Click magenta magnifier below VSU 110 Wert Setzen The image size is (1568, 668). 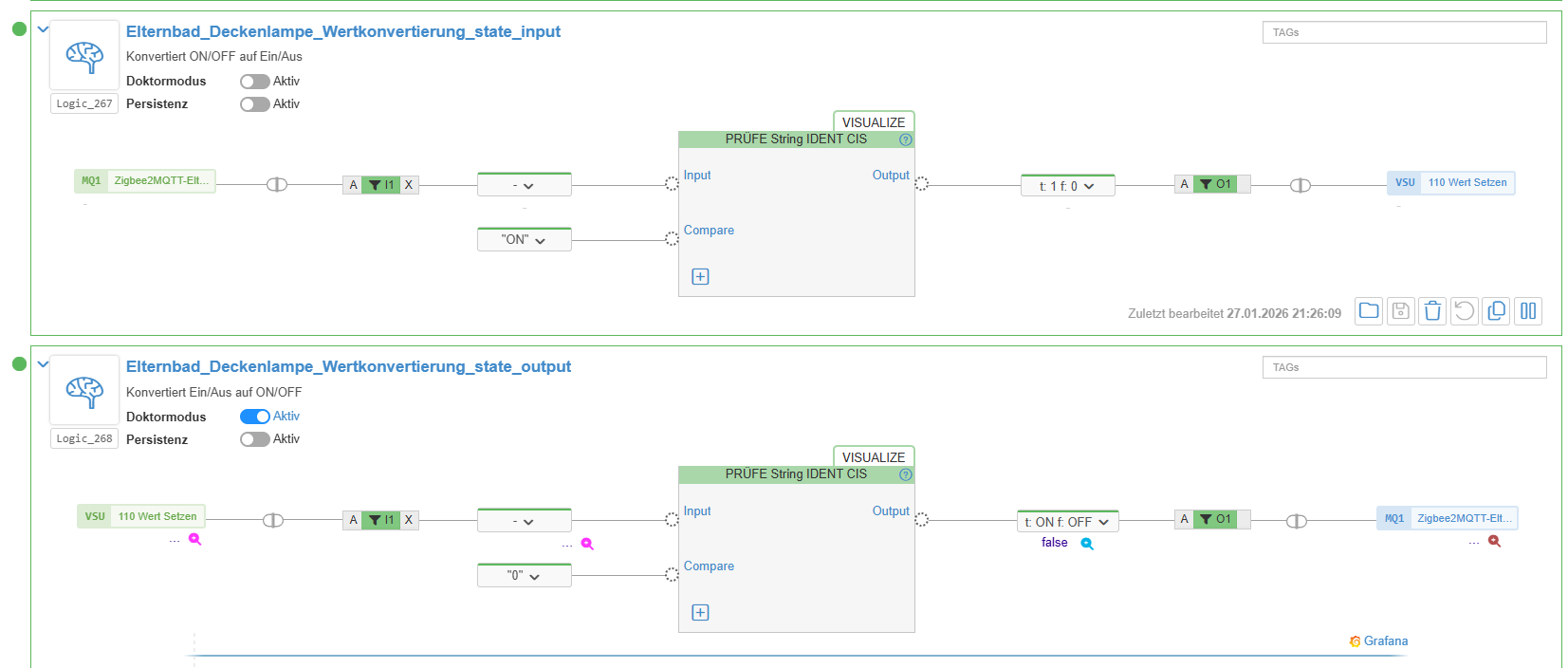194,539
